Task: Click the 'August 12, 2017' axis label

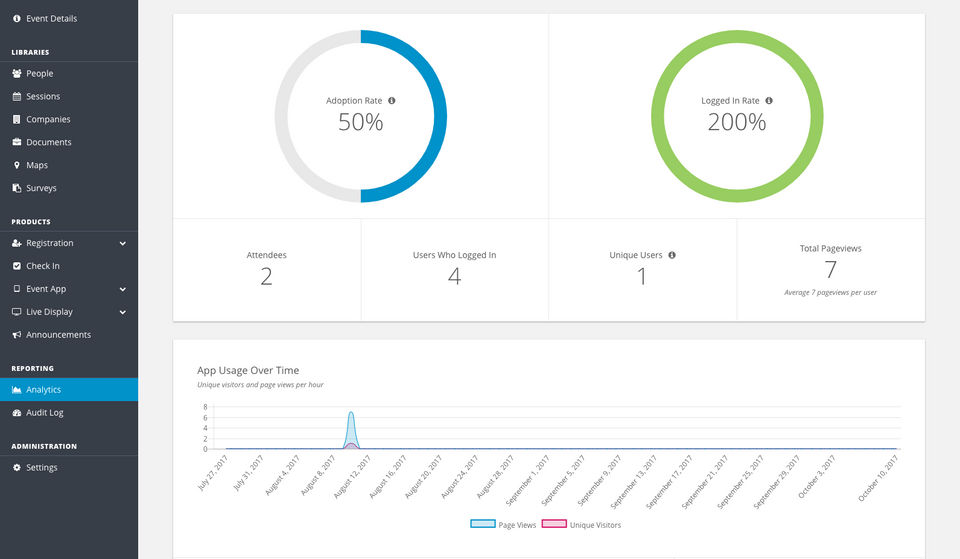Action: tap(352, 476)
